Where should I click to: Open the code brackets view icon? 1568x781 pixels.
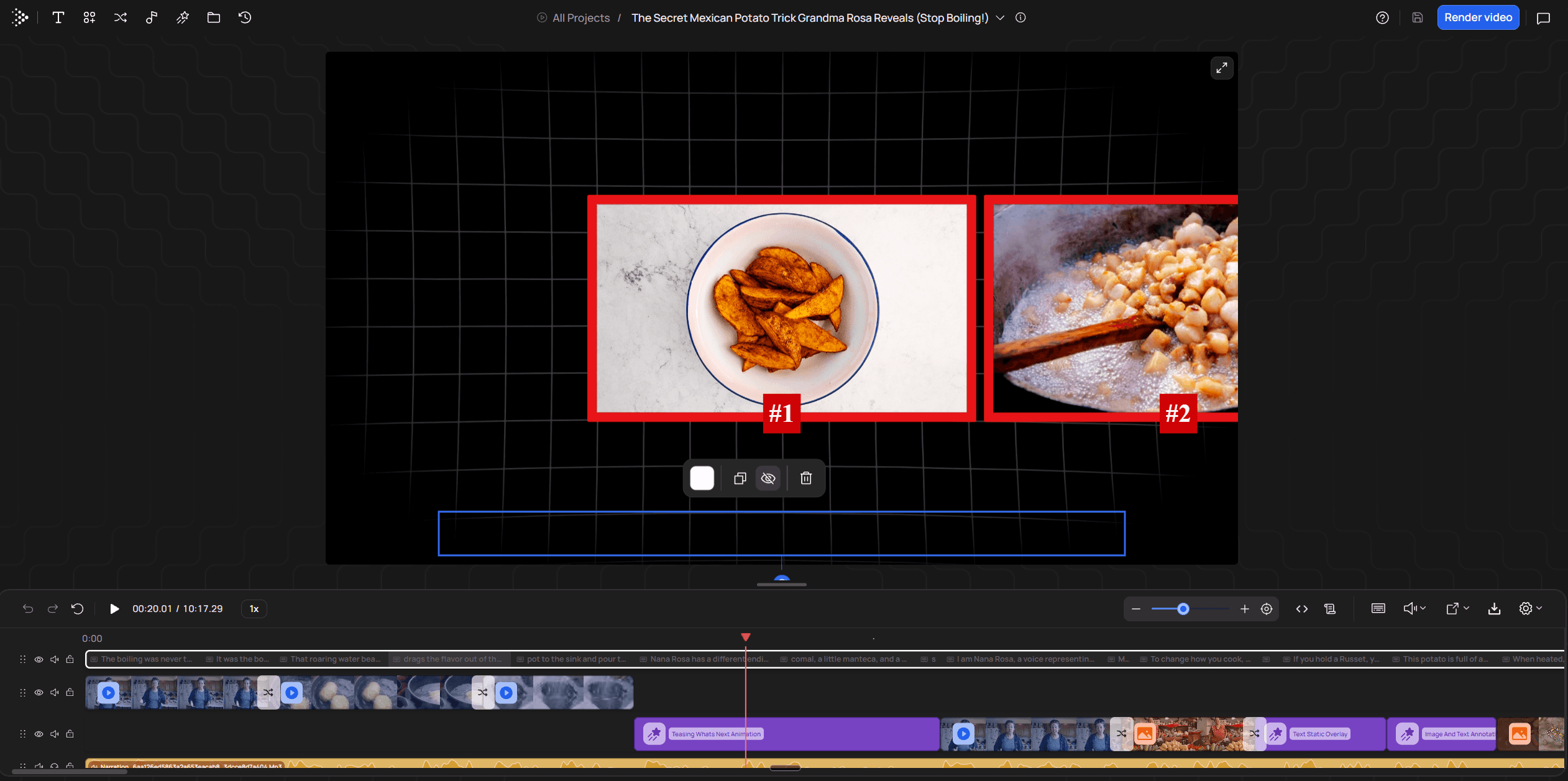1302,609
